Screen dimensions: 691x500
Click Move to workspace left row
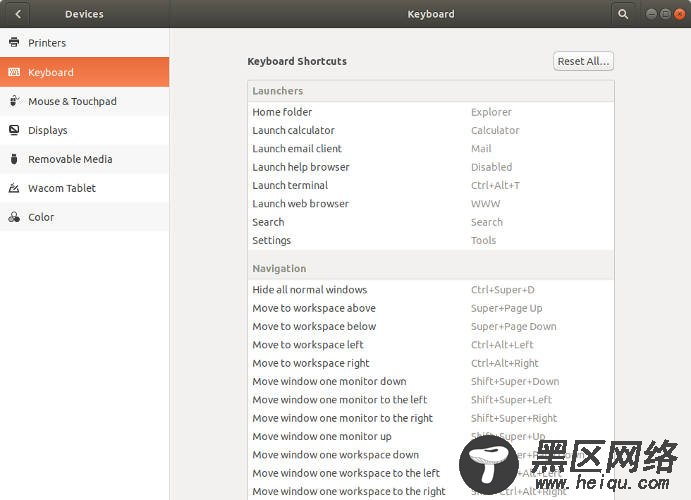431,345
